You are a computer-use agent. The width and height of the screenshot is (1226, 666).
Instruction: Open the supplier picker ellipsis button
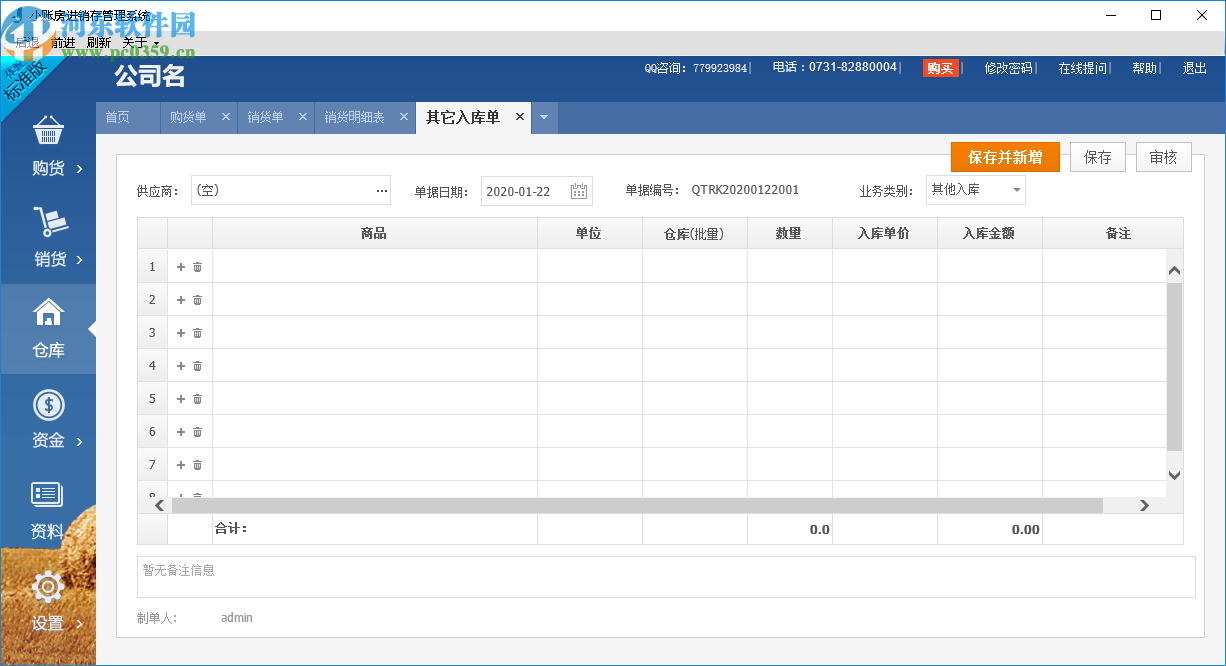380,190
